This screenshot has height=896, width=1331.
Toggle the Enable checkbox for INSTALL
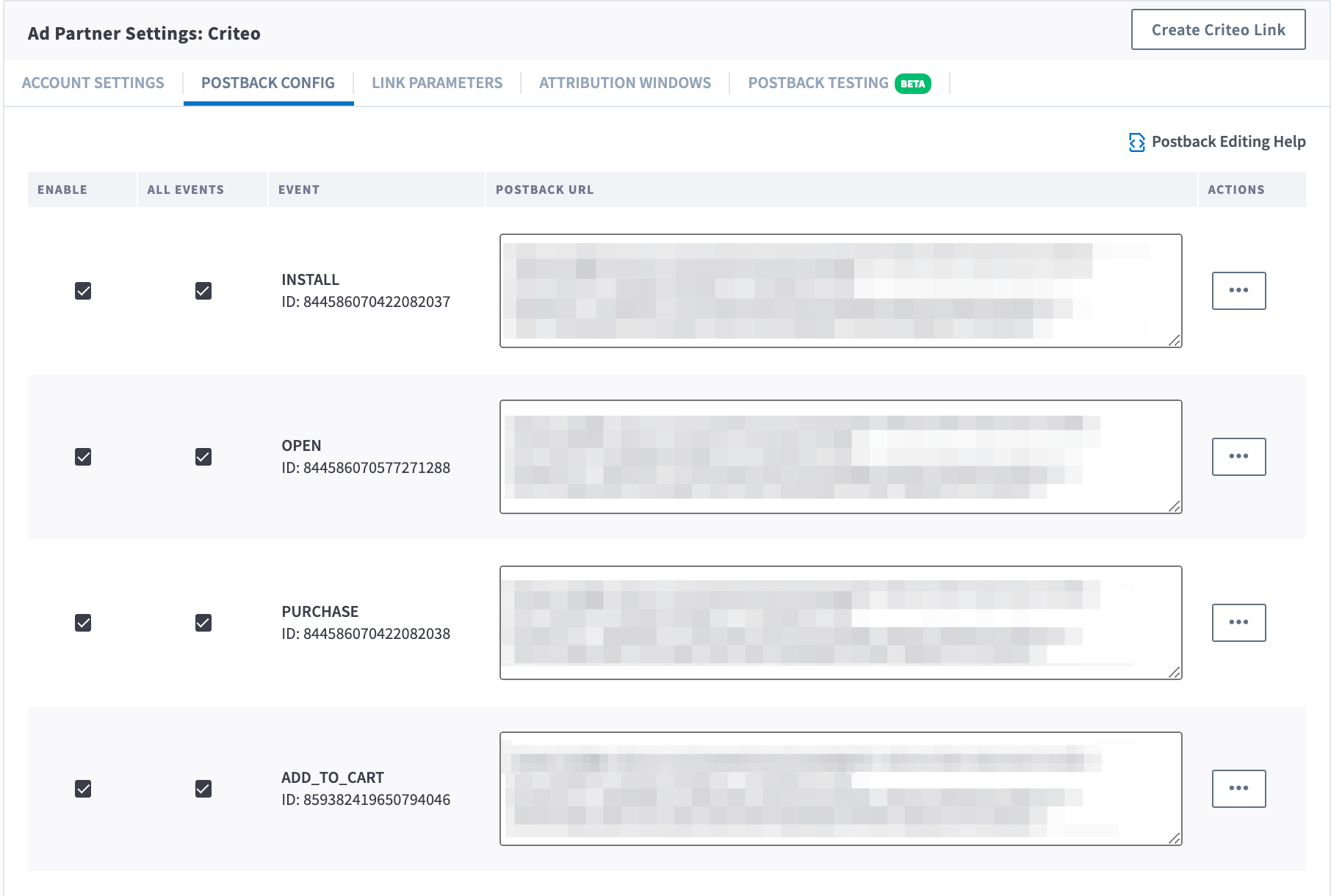point(83,291)
